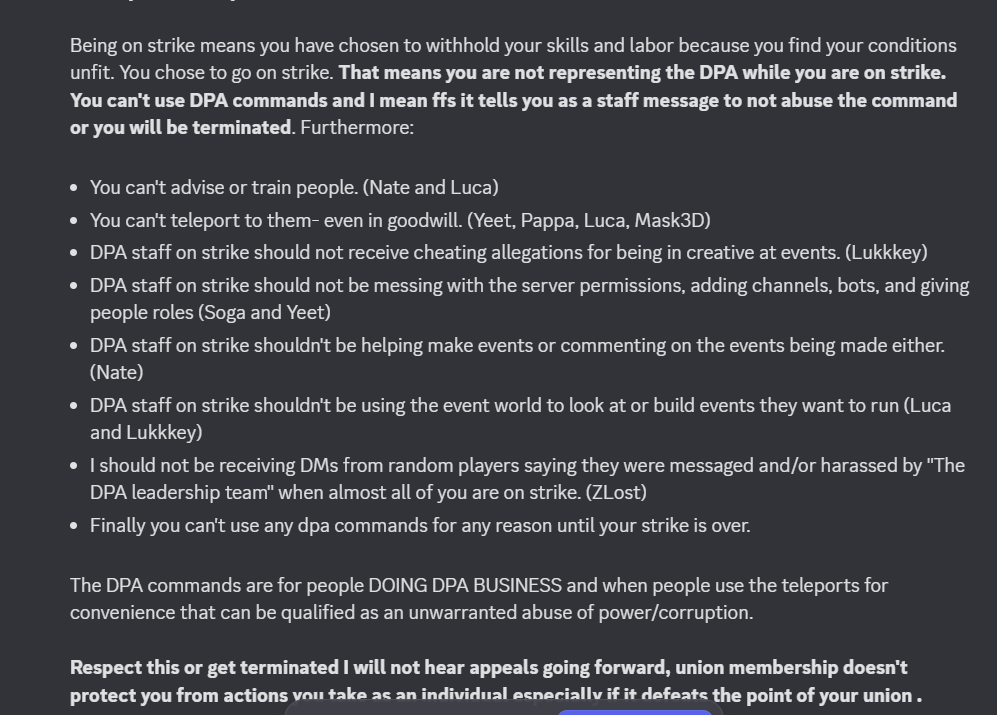This screenshot has height=715, width=997.
Task: Click the word 'Furthermore:'
Action: tap(357, 128)
